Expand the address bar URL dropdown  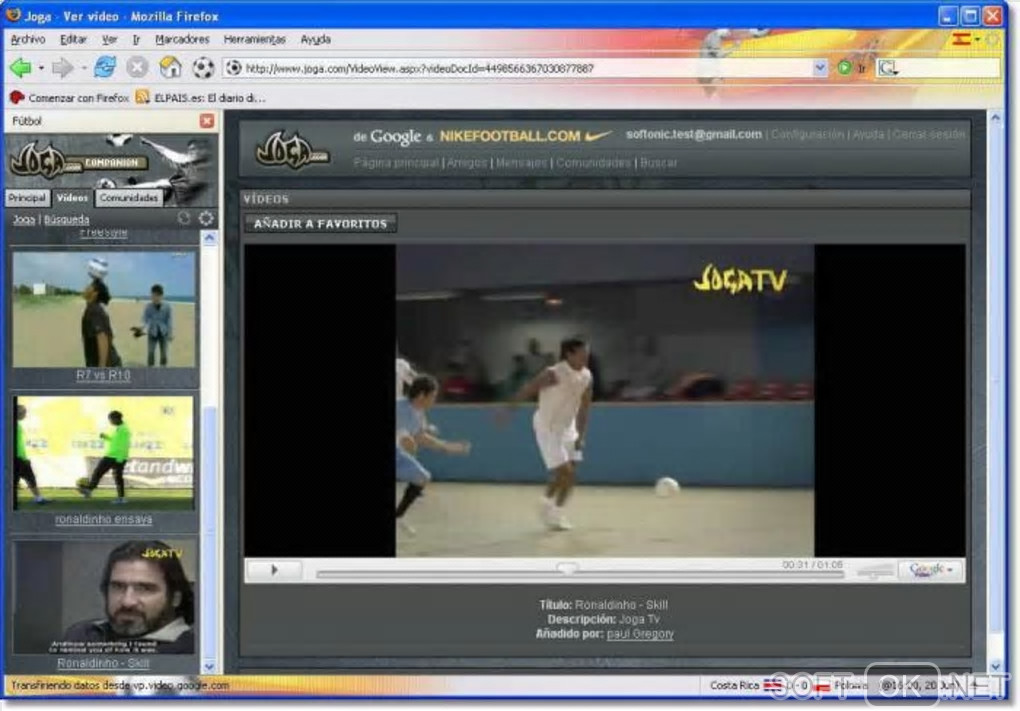click(x=820, y=67)
